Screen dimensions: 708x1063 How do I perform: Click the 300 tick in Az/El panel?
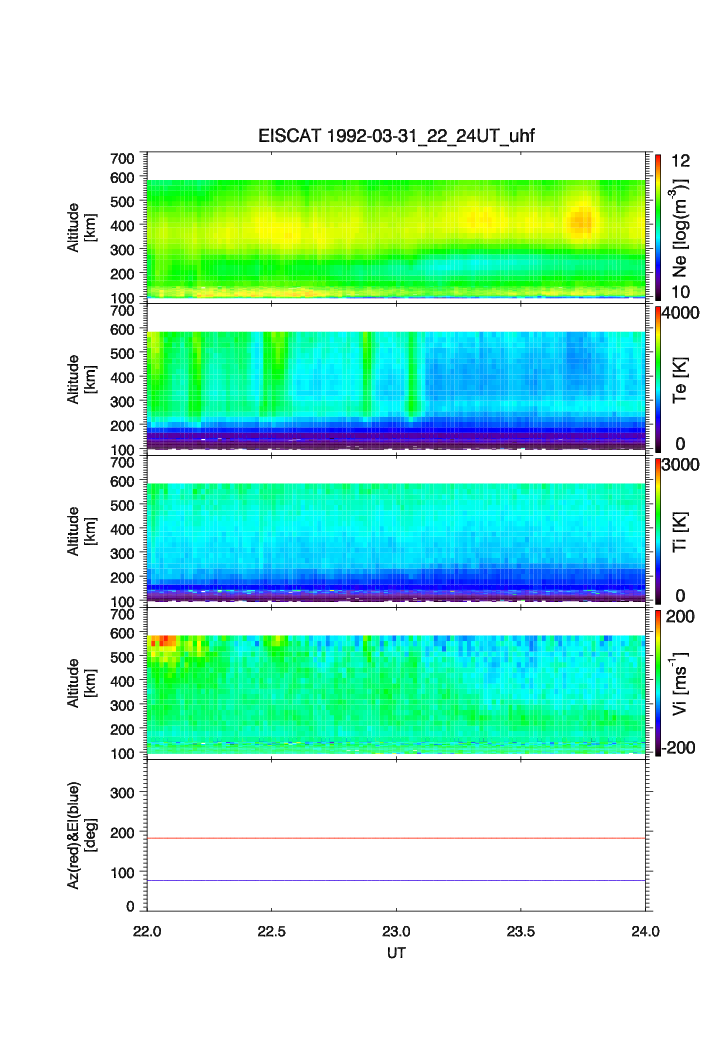(x=122, y=793)
